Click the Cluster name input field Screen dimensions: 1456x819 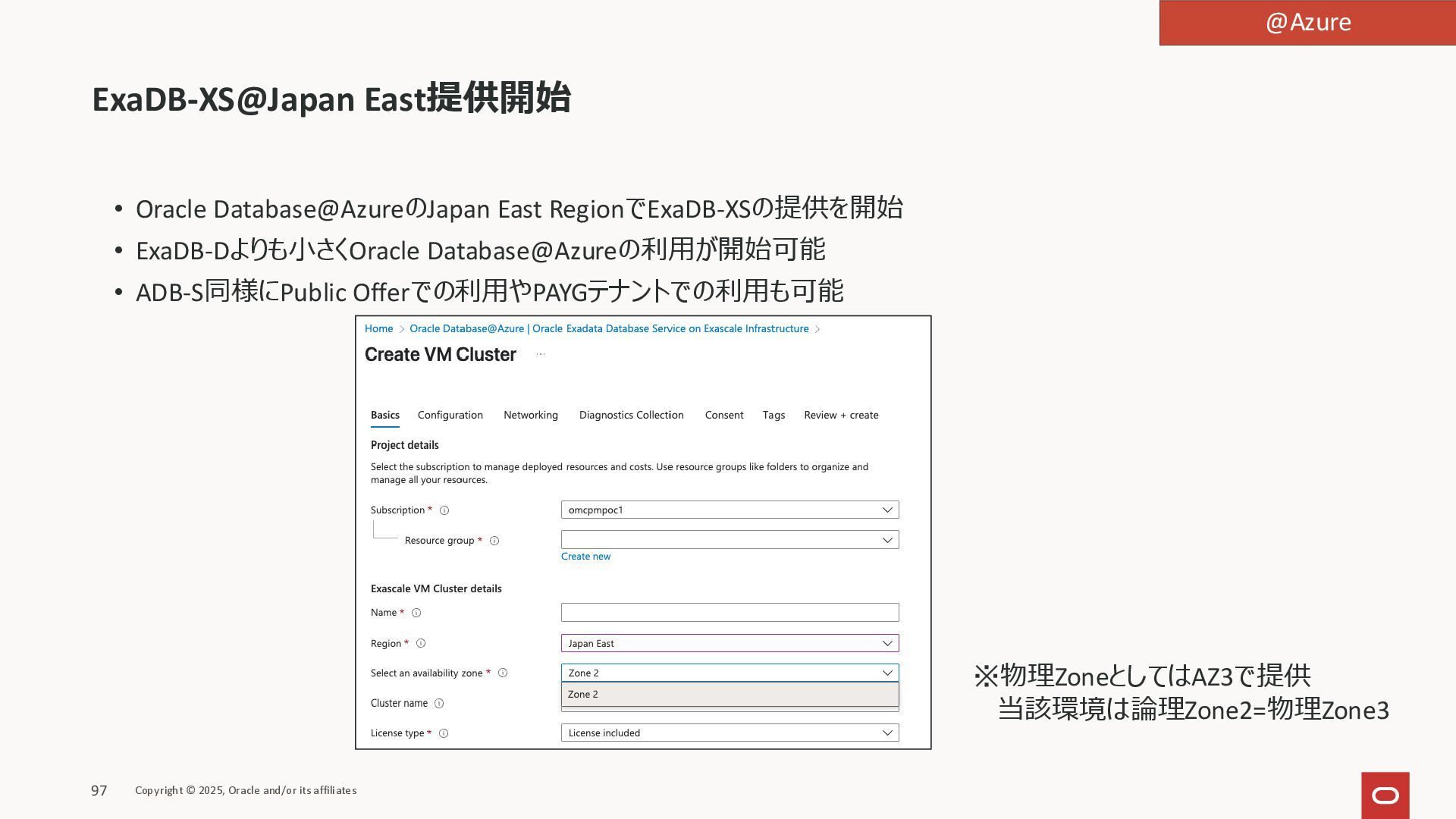(x=730, y=709)
